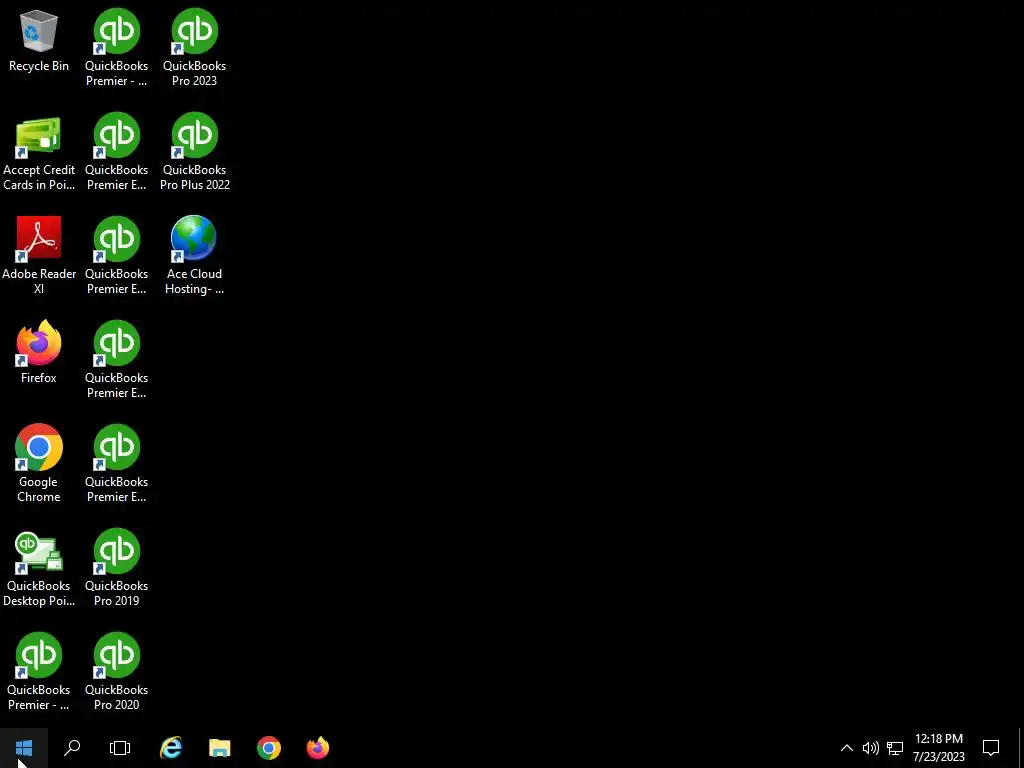Open taskbar Search magnifier
Screen dimensions: 1024x768
72,748
